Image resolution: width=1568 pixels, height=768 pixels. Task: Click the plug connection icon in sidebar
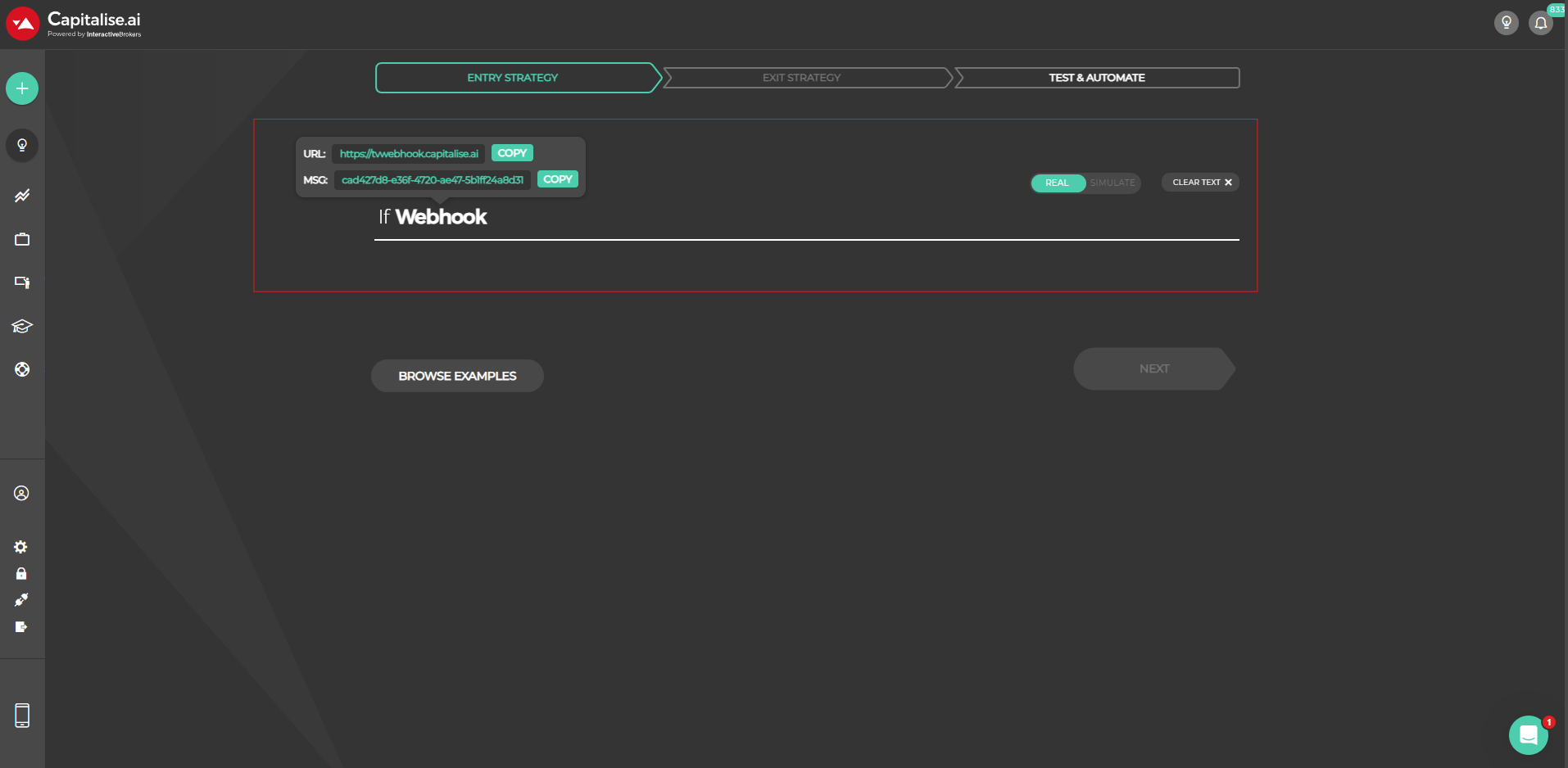coord(21,600)
